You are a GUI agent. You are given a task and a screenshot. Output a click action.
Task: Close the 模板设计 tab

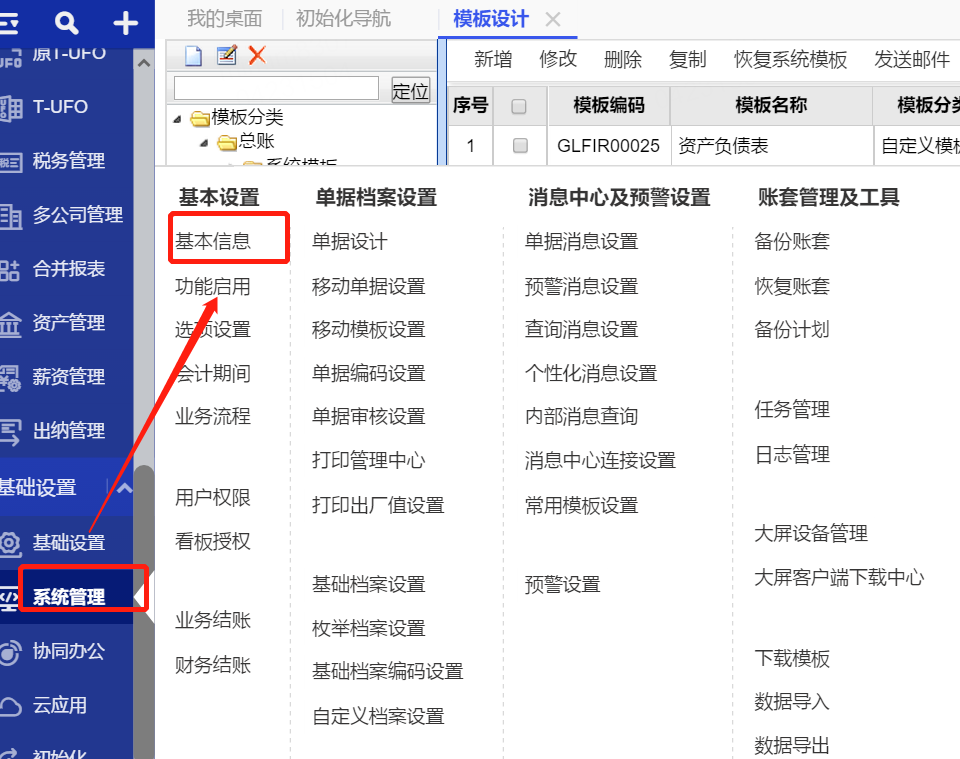point(553,20)
